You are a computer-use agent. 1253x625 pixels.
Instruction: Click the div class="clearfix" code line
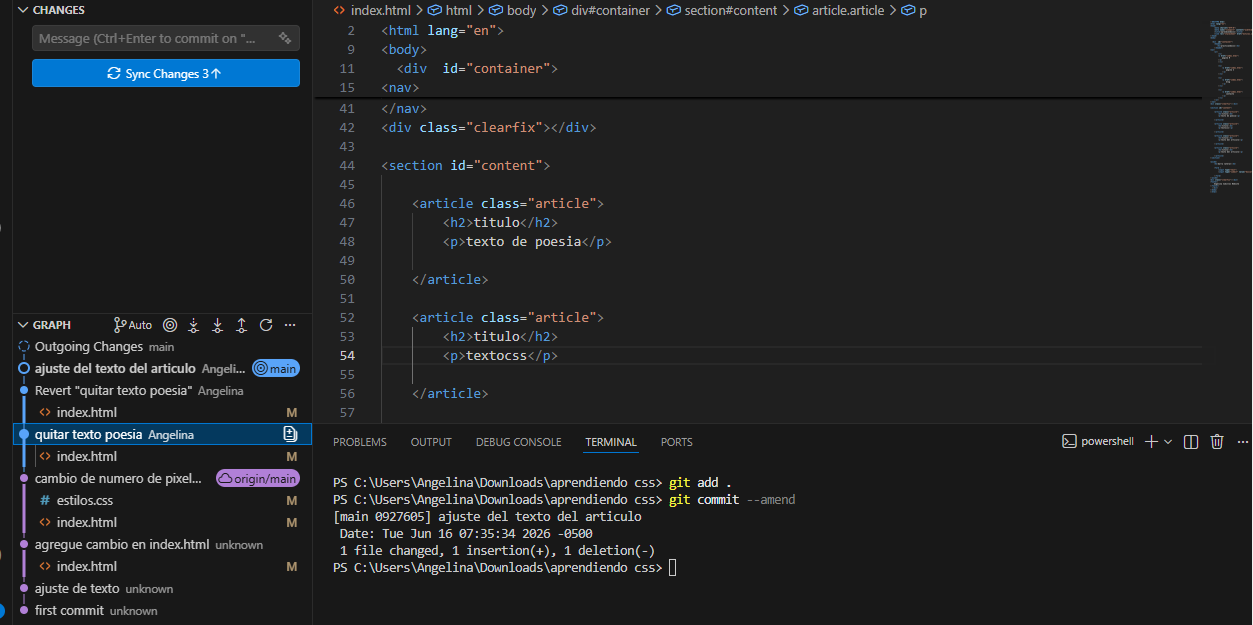488,127
